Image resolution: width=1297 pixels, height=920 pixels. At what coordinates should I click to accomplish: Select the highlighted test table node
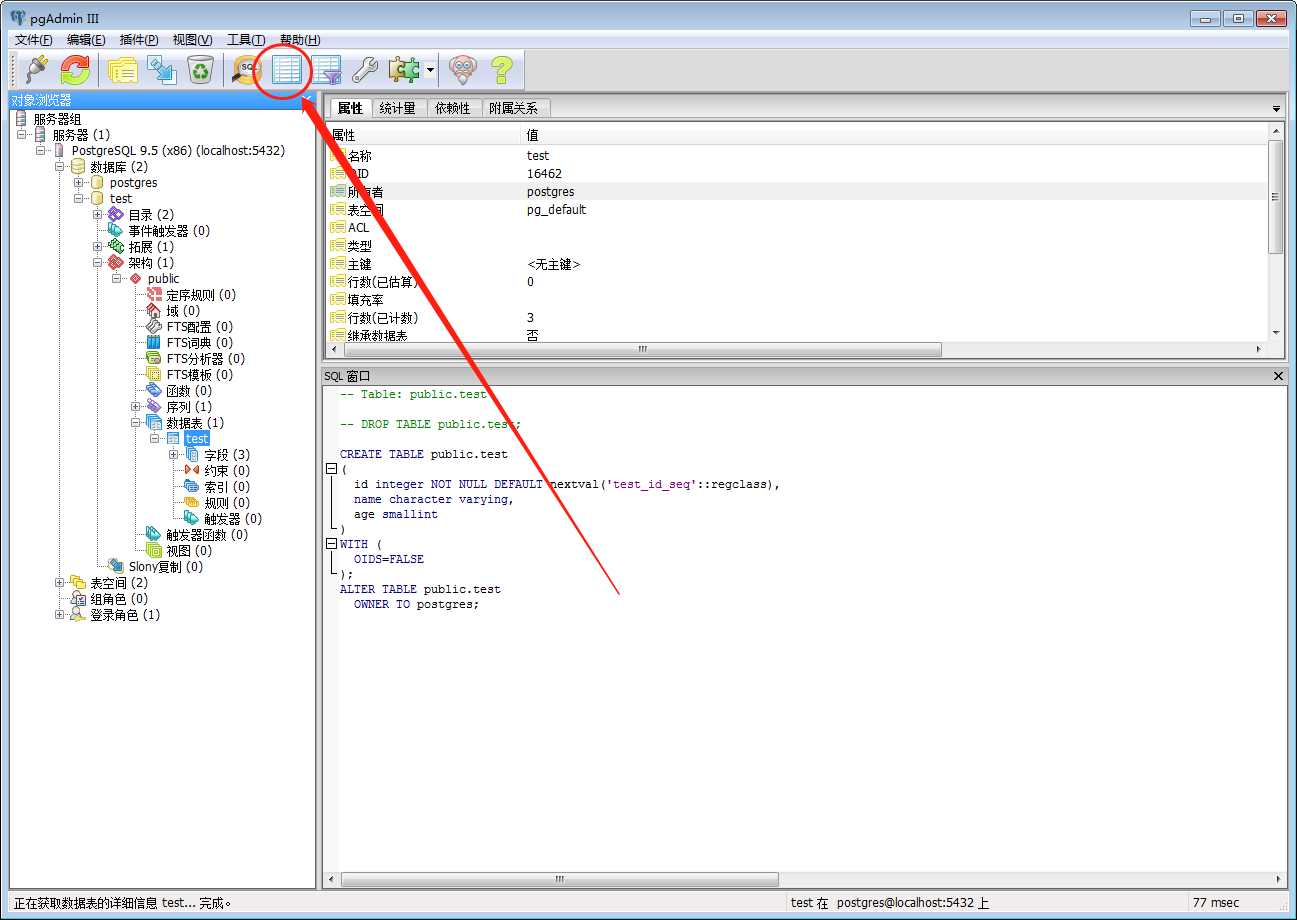(x=197, y=439)
